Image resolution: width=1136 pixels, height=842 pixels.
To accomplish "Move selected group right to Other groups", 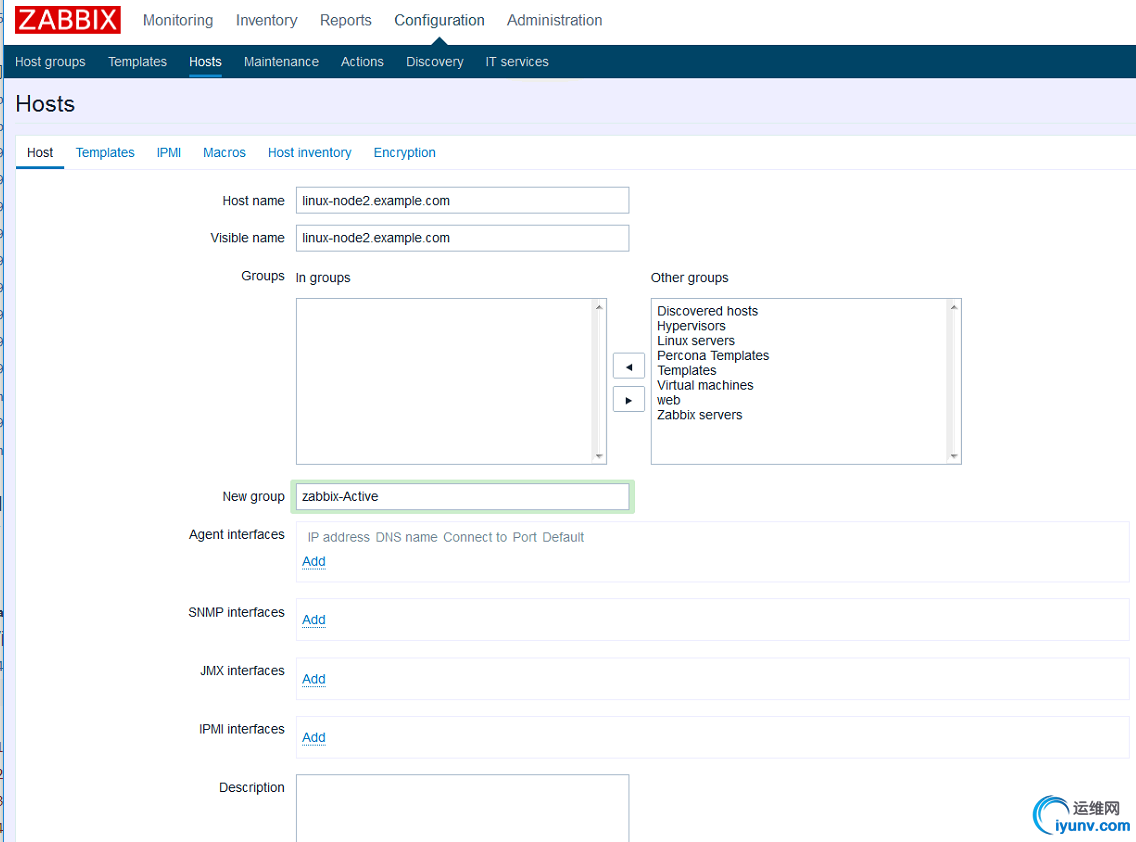I will pyautogui.click(x=628, y=400).
